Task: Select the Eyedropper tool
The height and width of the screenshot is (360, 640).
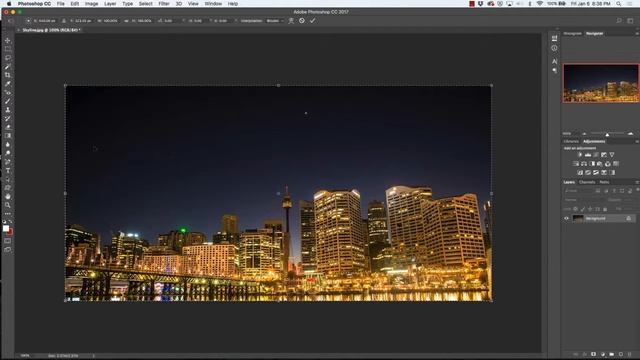Action: pyautogui.click(x=8, y=84)
